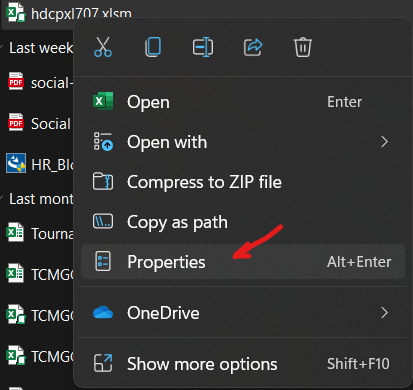413x390 pixels.
Task: Collapse the Last month group
Action: pyautogui.click(x=2, y=199)
